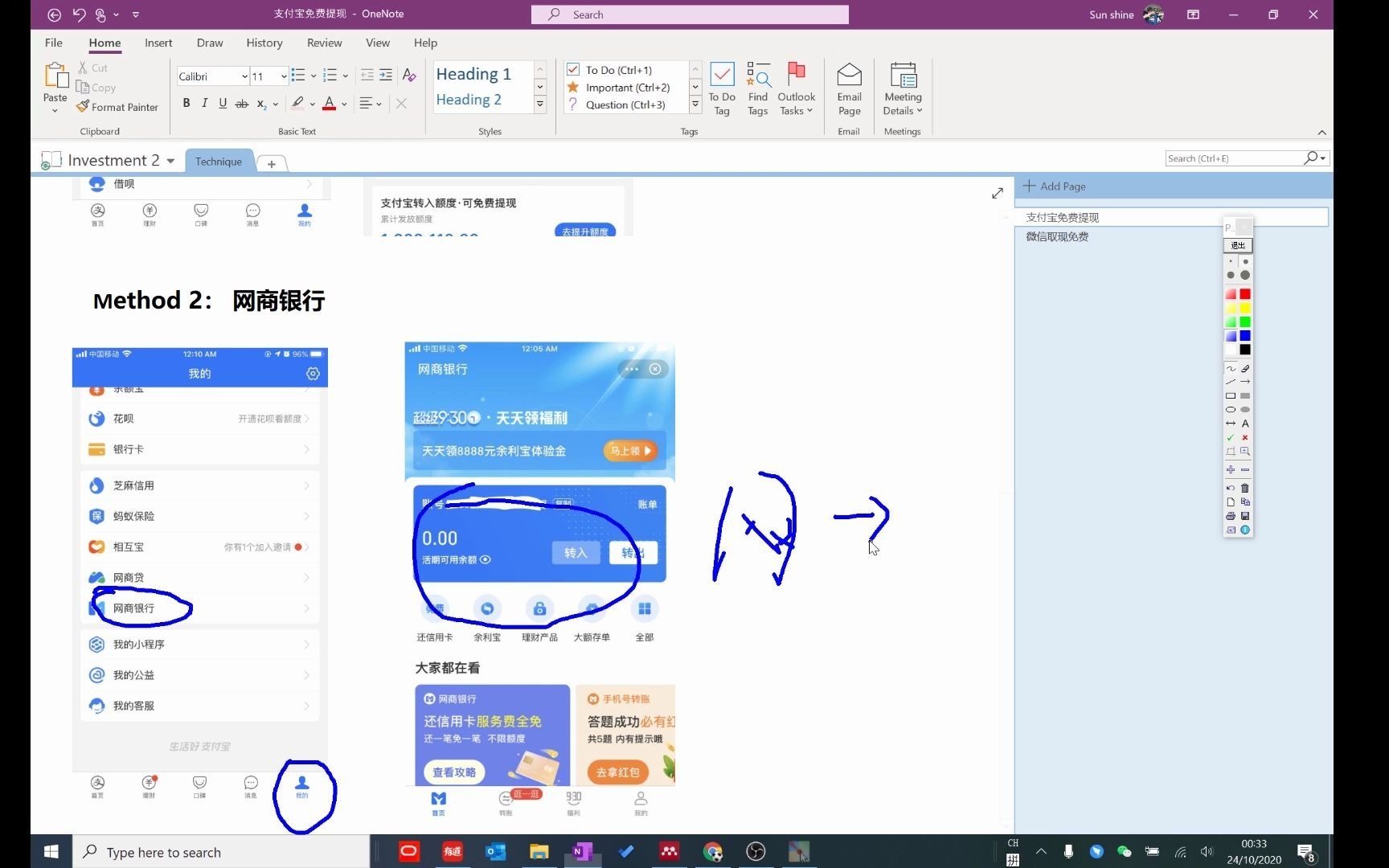Add a new section with plus tab
The image size is (1389, 868).
tap(272, 163)
